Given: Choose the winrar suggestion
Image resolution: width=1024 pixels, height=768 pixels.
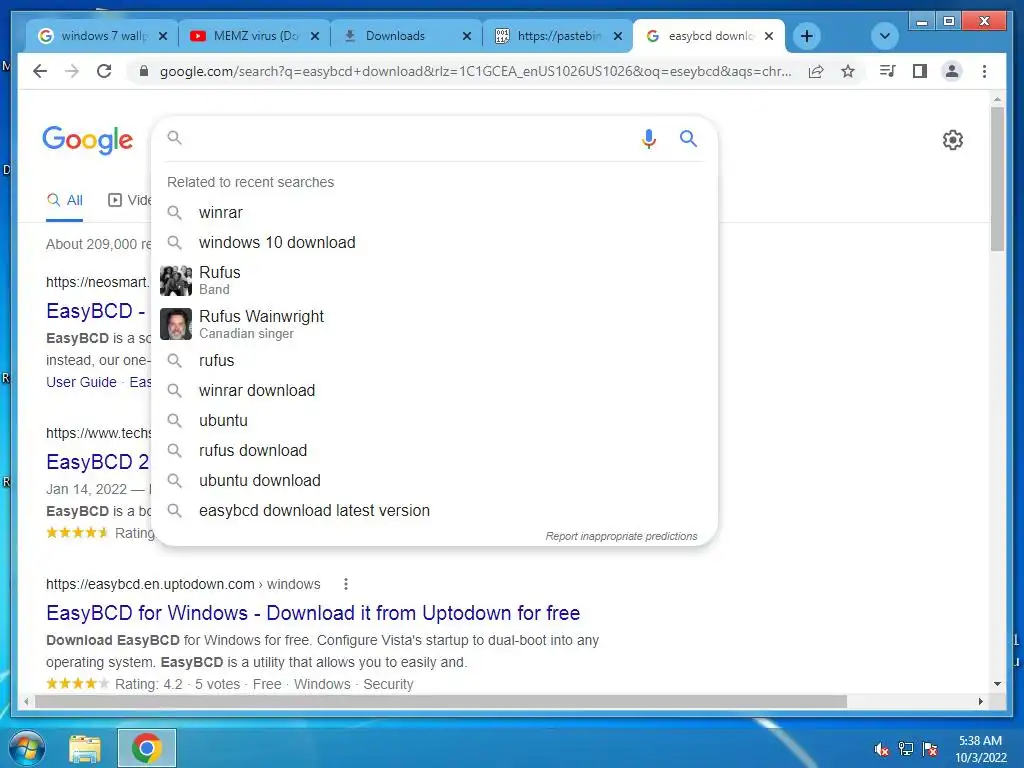Looking at the screenshot, I should pos(434,212).
